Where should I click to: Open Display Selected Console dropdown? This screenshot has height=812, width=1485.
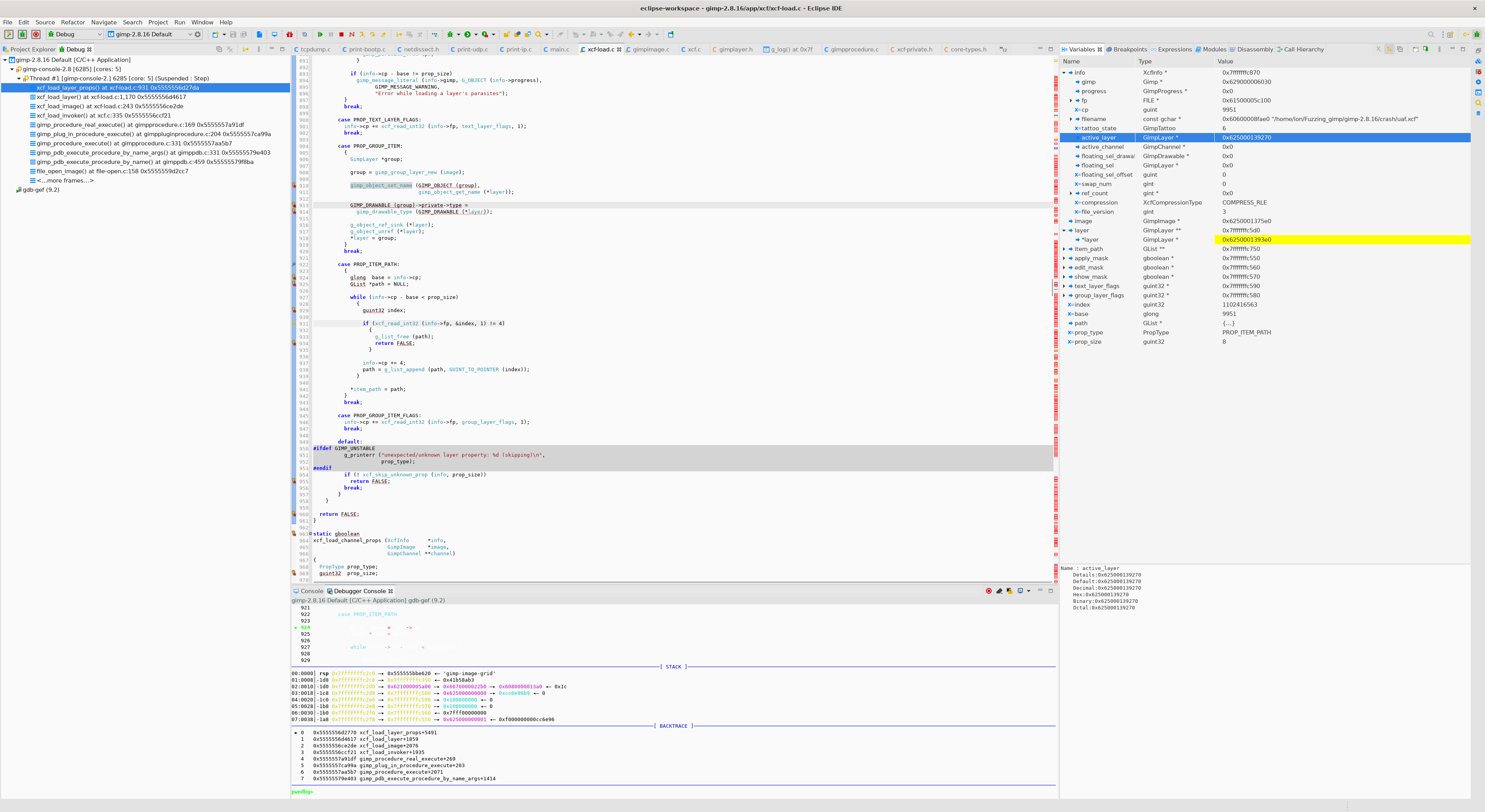pos(1028,591)
